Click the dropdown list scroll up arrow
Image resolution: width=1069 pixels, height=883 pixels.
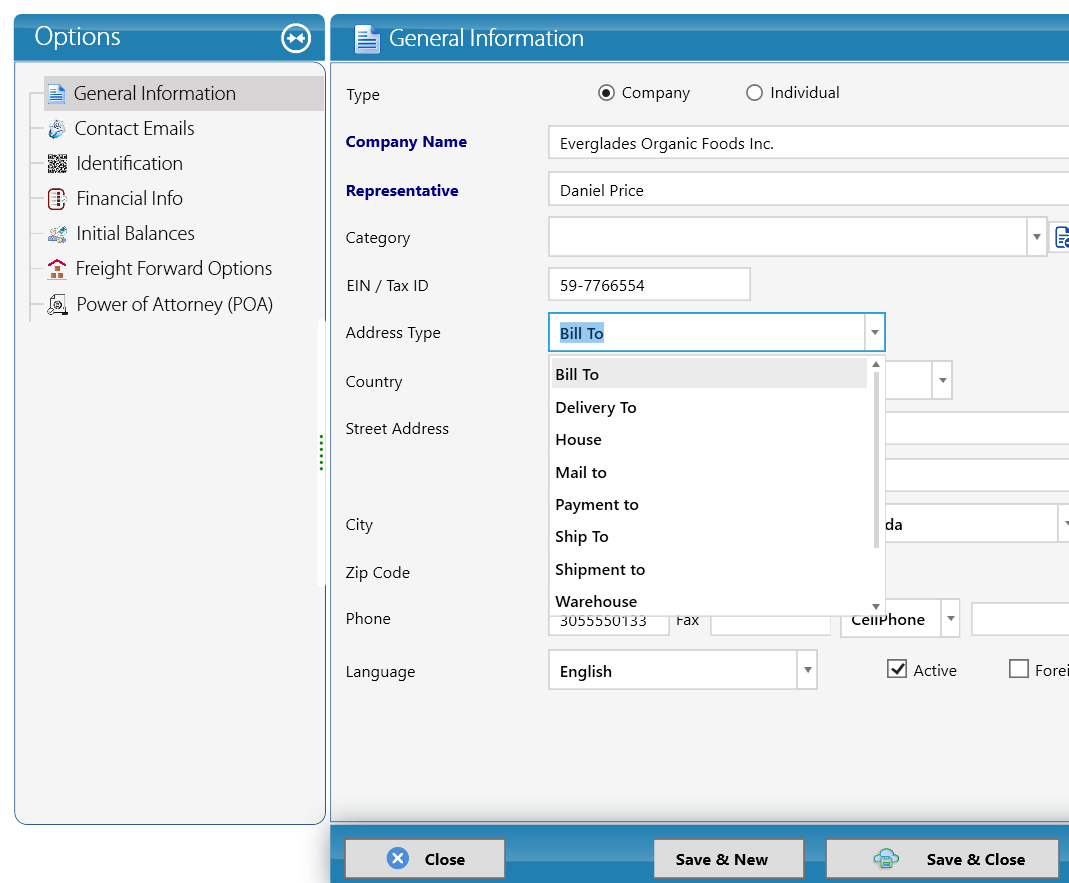point(876,364)
